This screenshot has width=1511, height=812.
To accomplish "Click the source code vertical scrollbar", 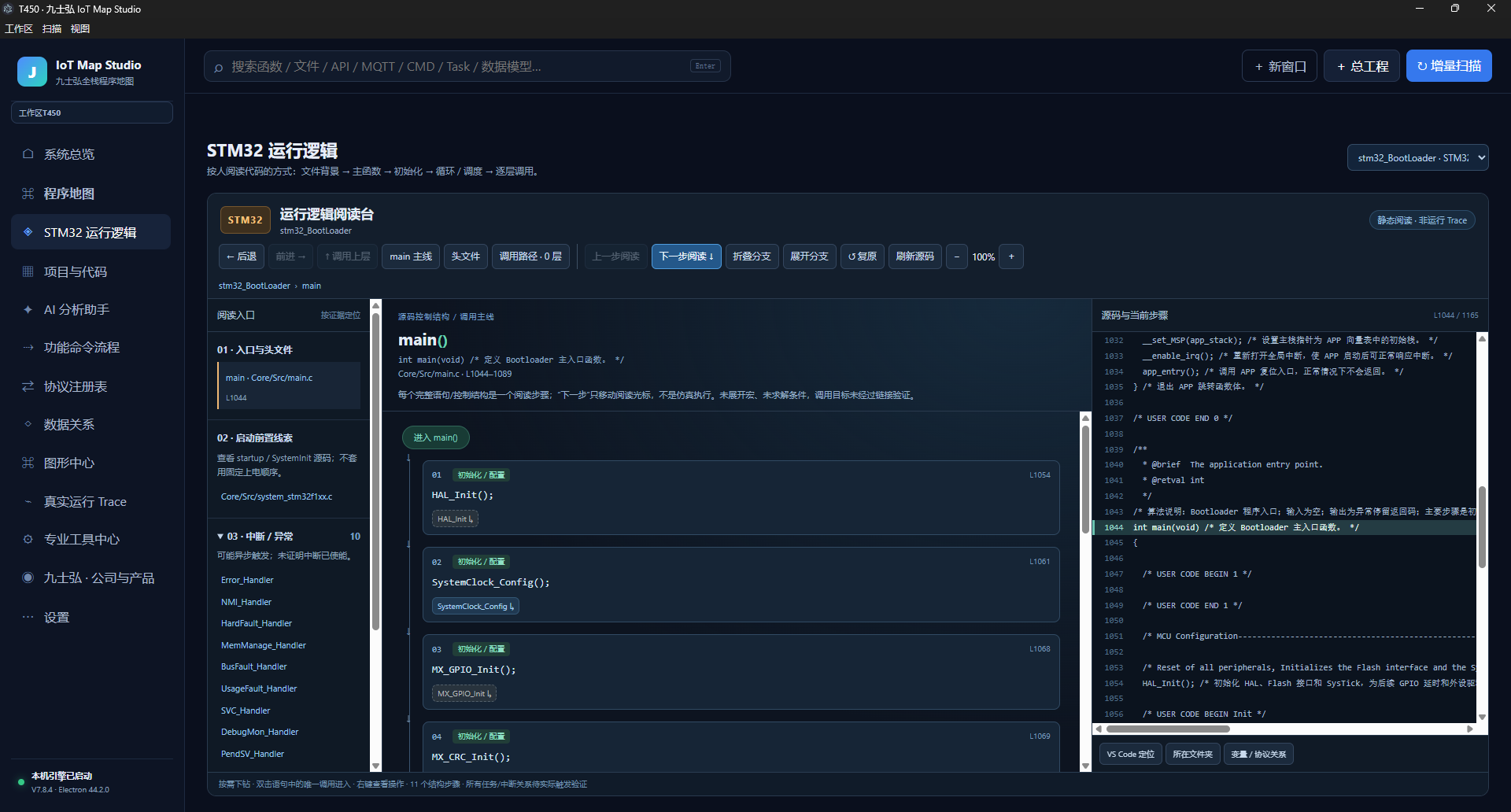I will pyautogui.click(x=1482, y=527).
